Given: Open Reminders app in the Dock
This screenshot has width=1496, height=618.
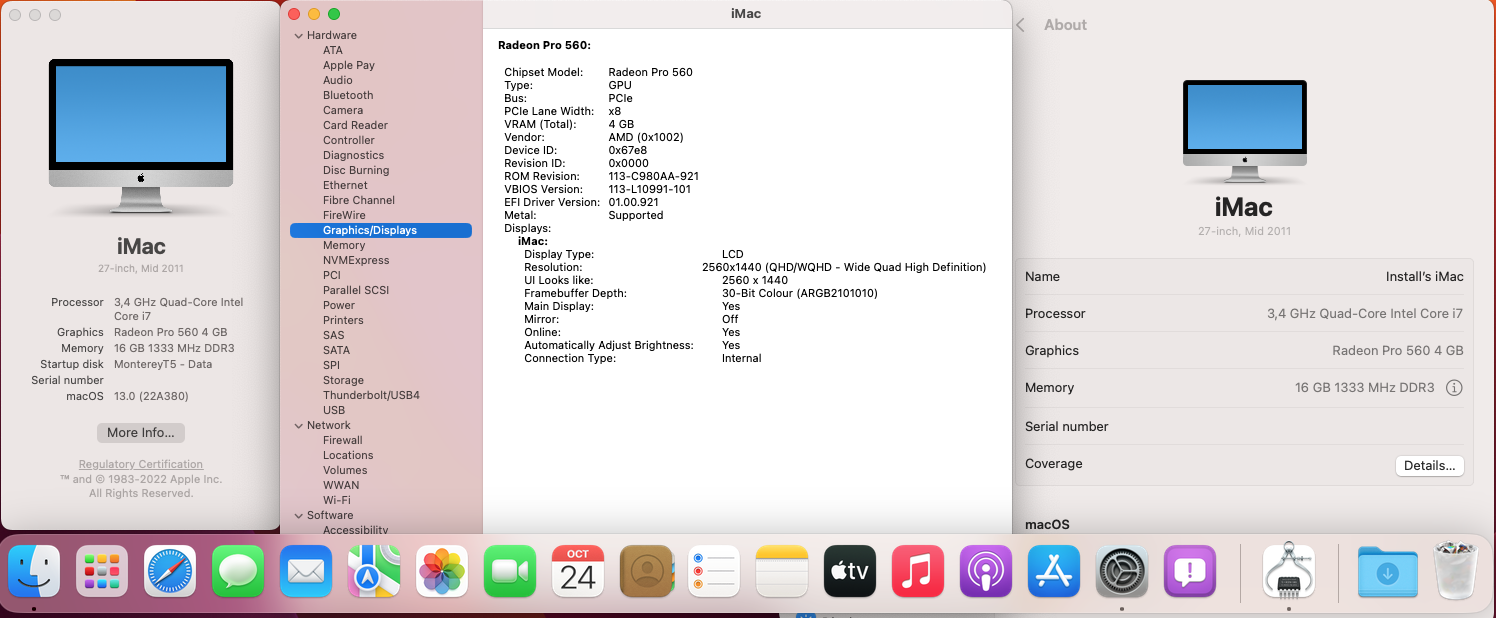Looking at the screenshot, I should 714,572.
